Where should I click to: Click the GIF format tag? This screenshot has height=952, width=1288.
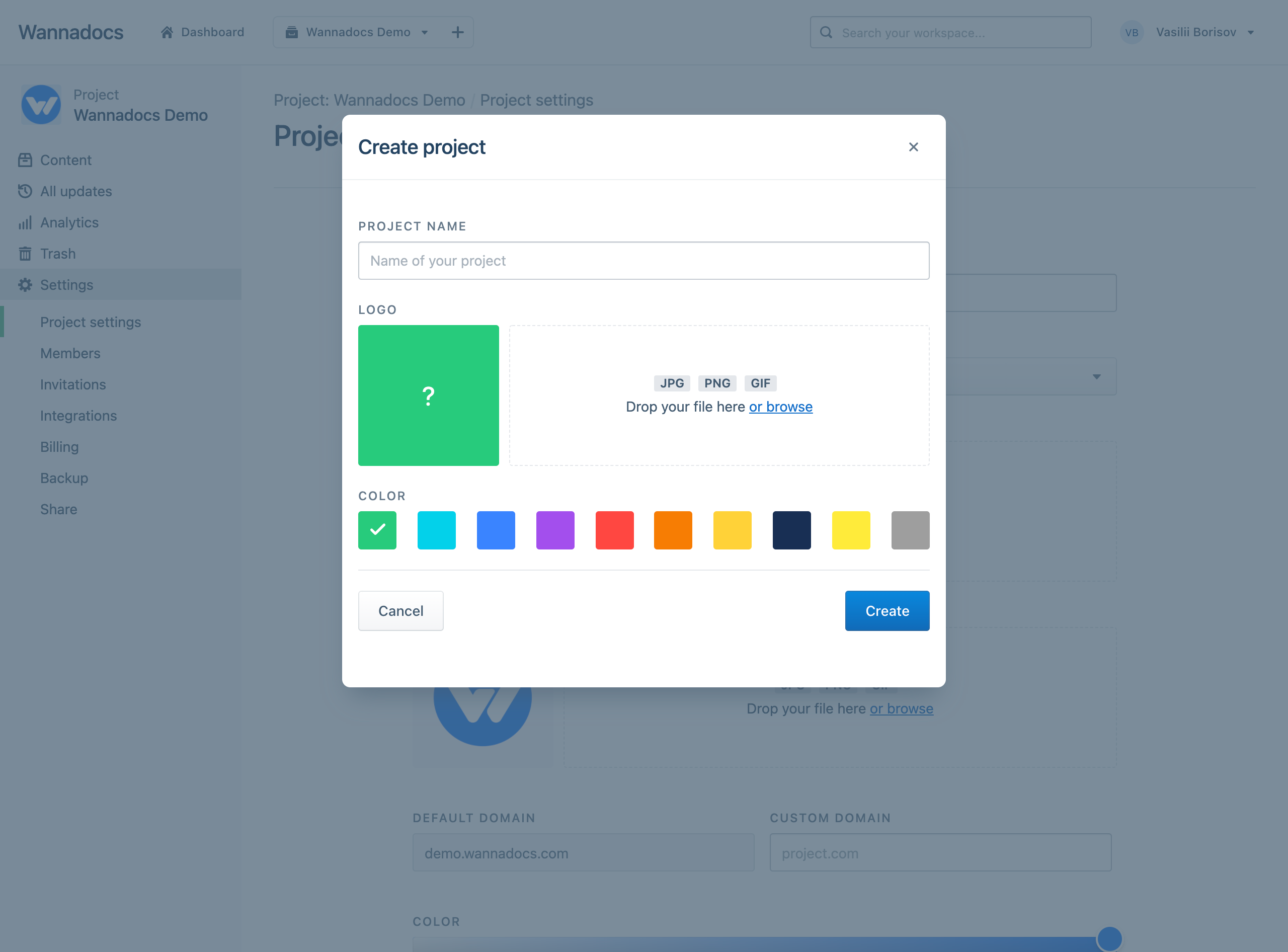click(760, 383)
